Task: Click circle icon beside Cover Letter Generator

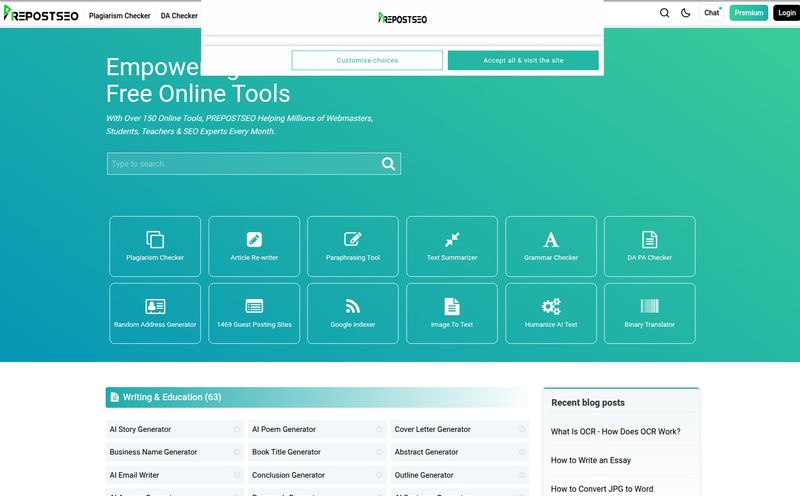Action: [x=521, y=429]
